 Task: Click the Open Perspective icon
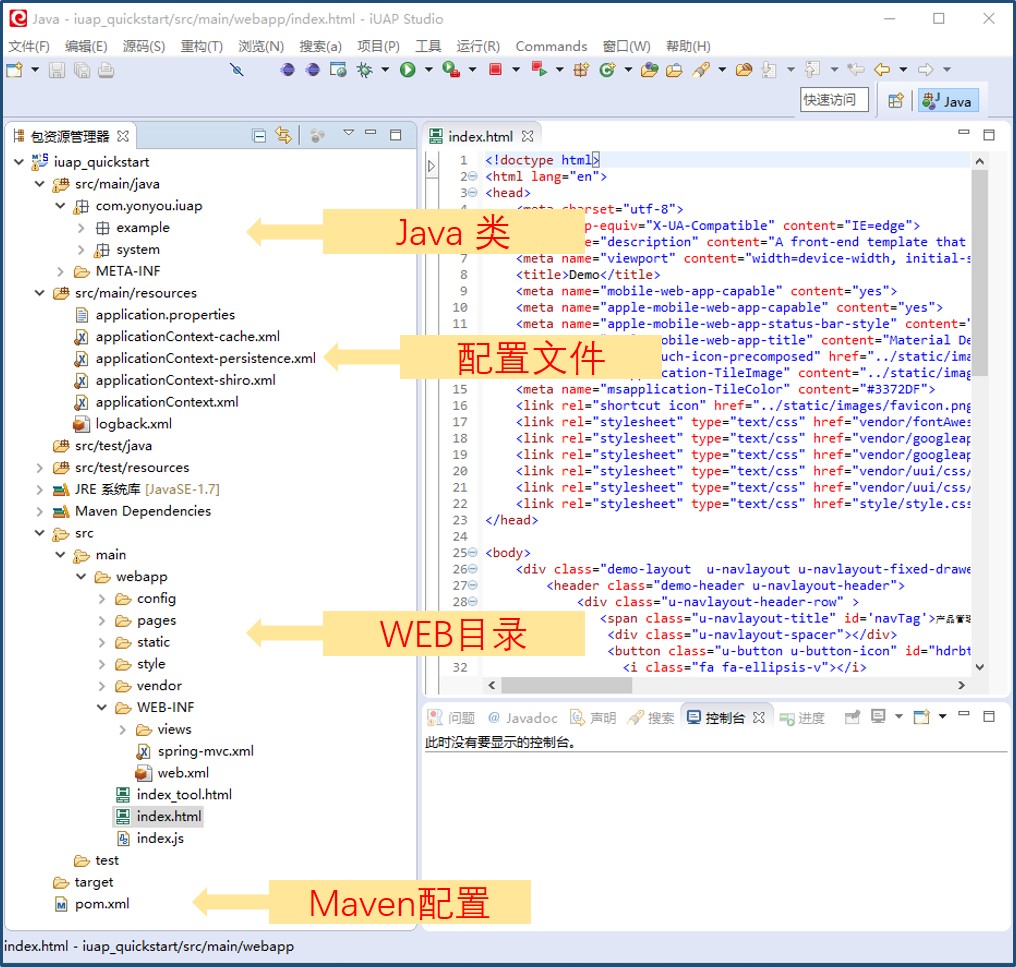click(x=896, y=100)
